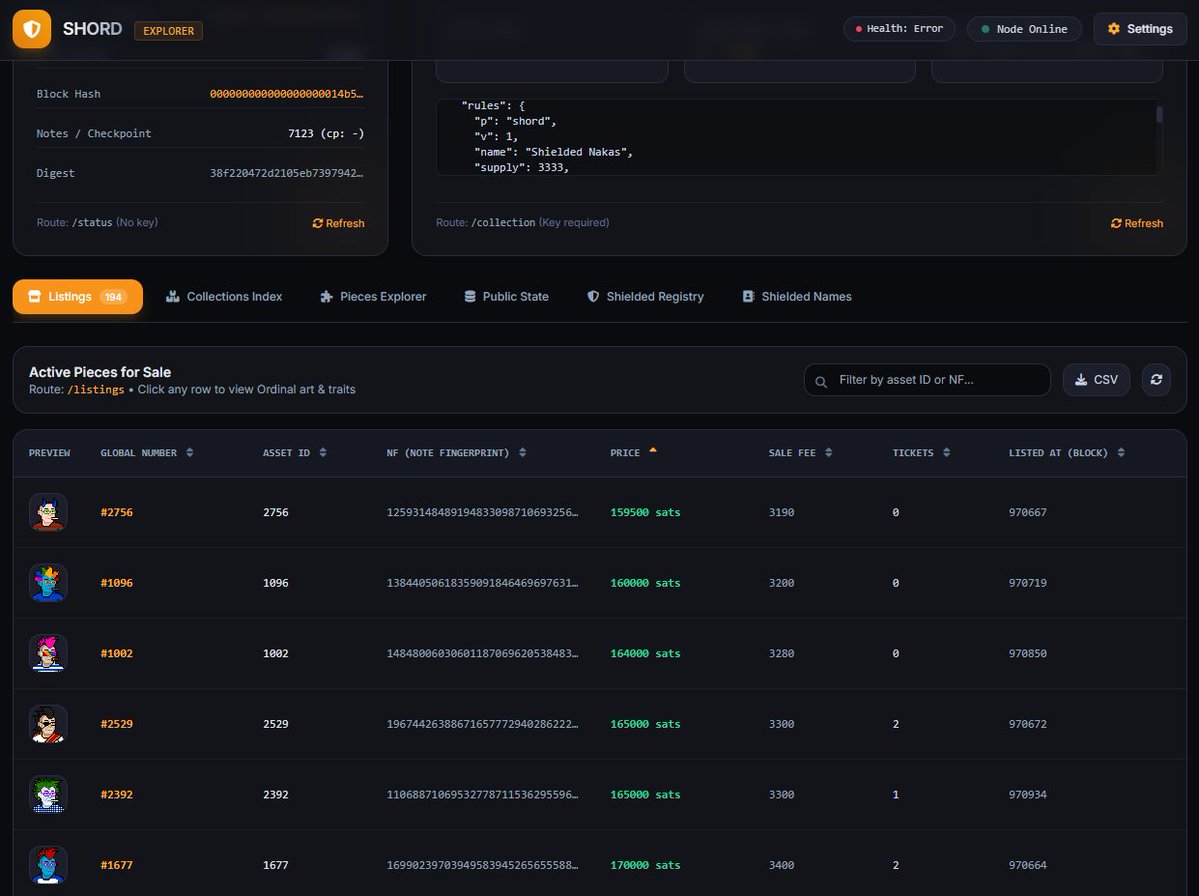Open Settings via the gear button
Image resolution: width=1199 pixels, height=896 pixels.
1139,29
